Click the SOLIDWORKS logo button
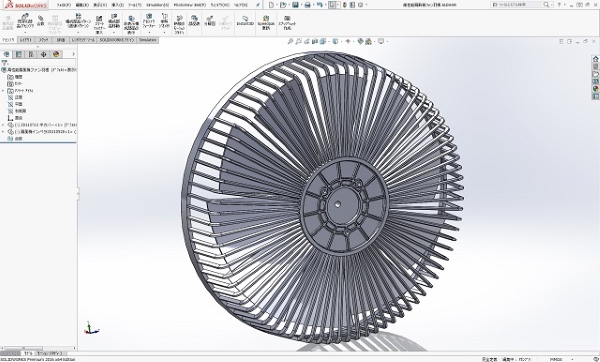Viewport: 600px width, 362px height. 26,5
